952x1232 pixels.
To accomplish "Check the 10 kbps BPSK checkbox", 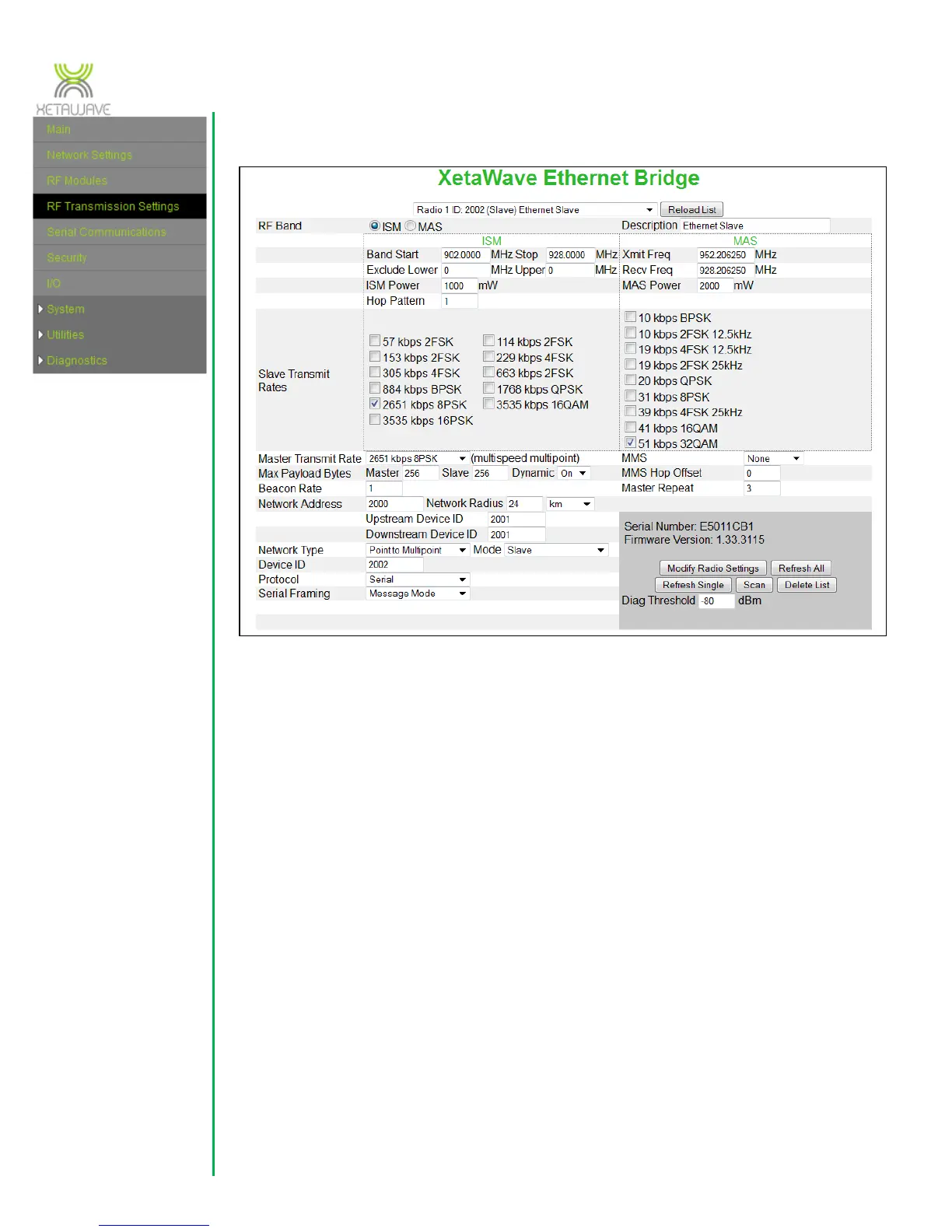I will click(631, 317).
